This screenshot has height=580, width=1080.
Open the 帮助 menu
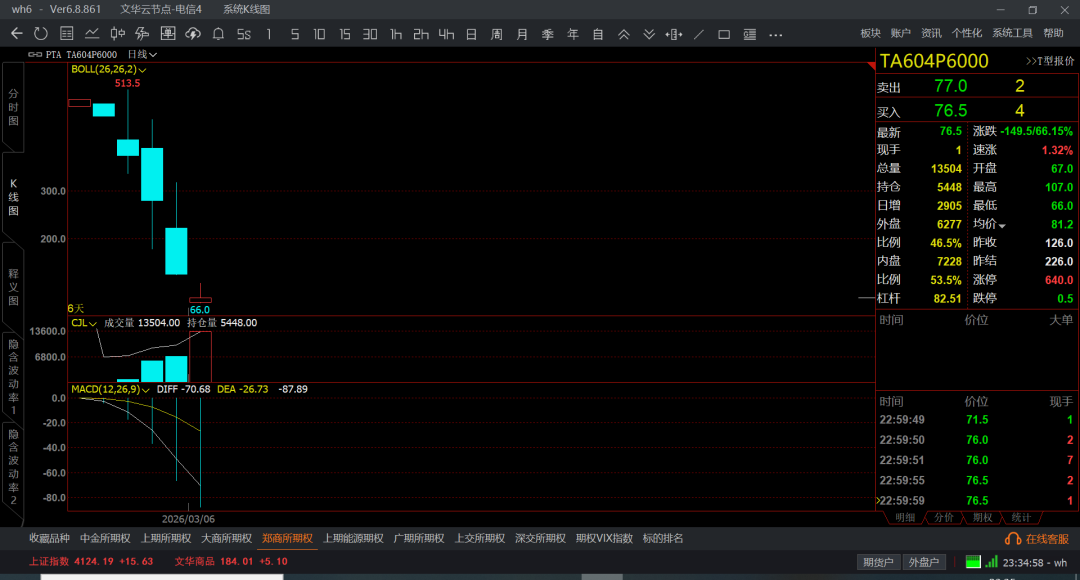point(1053,33)
